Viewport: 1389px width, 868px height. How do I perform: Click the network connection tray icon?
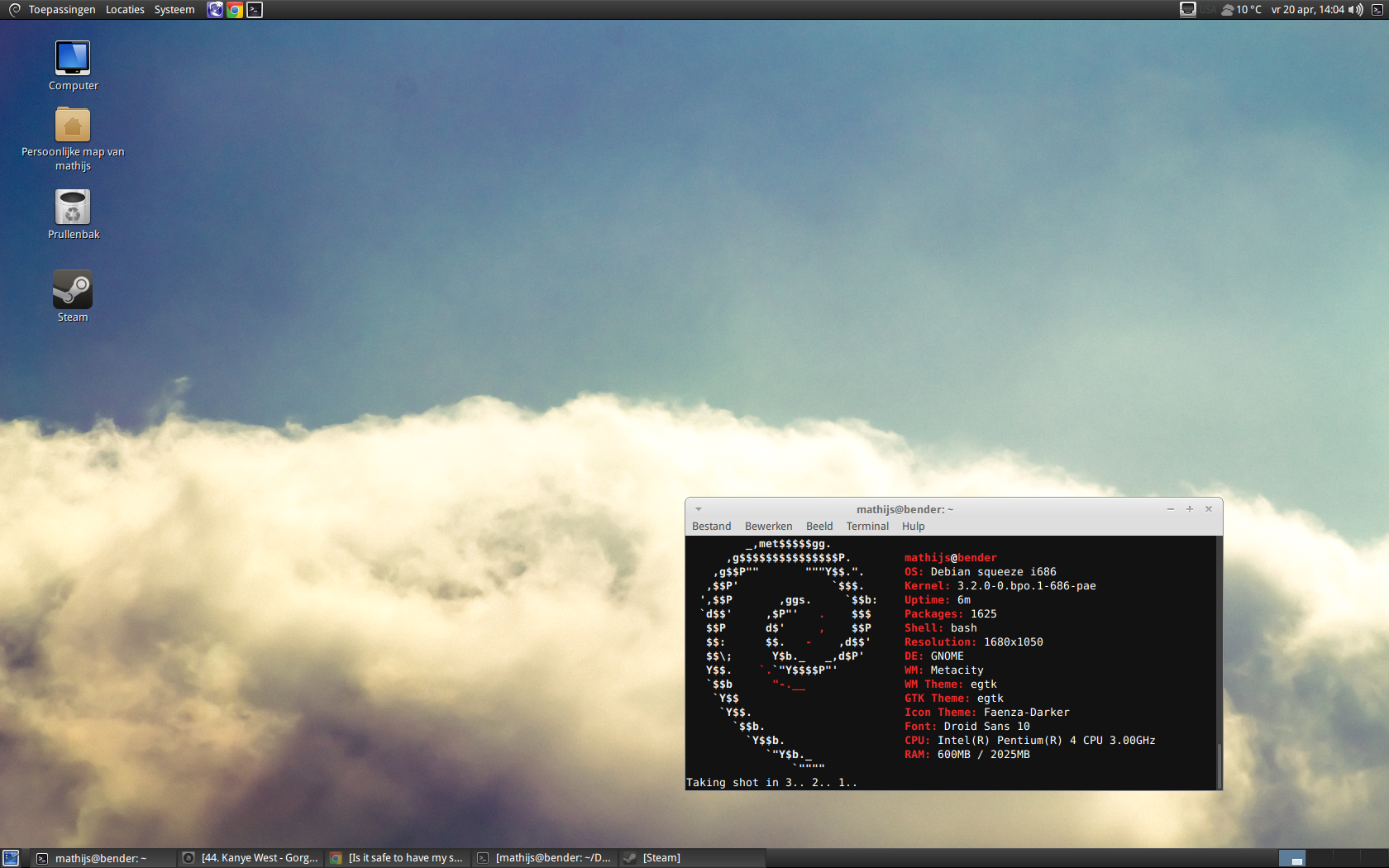[1187, 10]
